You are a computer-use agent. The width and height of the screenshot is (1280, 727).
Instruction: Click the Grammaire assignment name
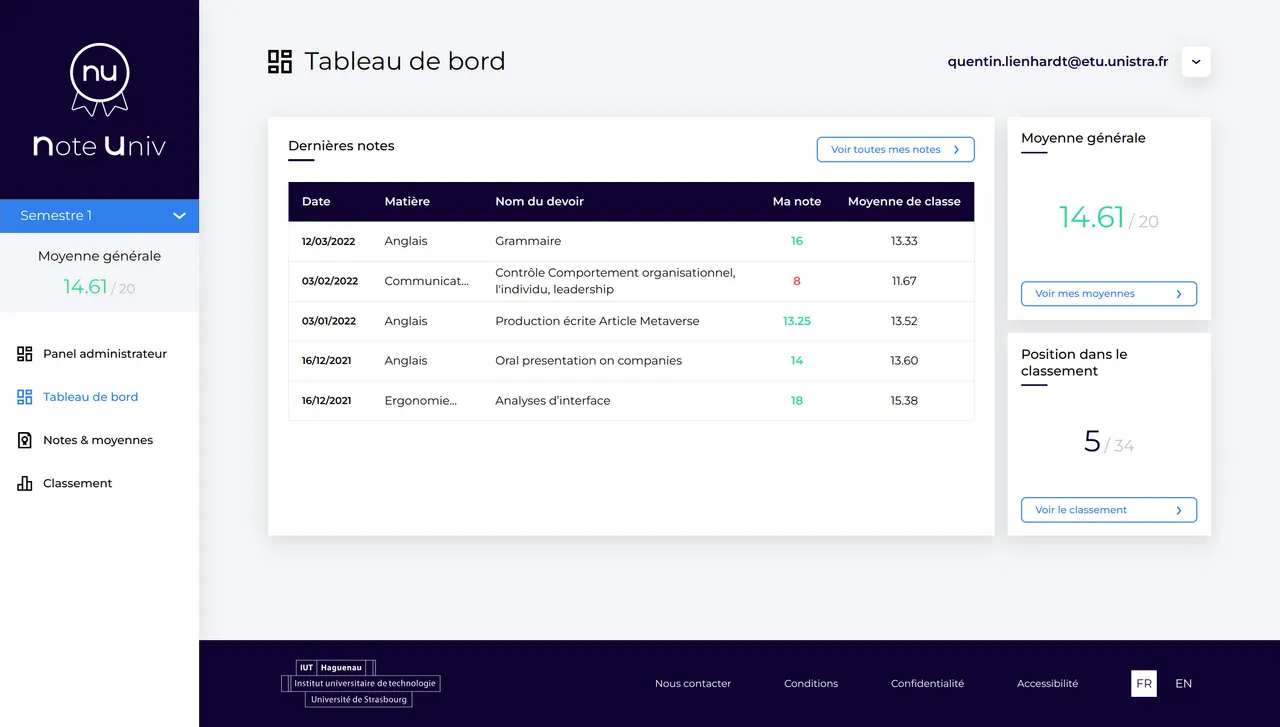[528, 241]
